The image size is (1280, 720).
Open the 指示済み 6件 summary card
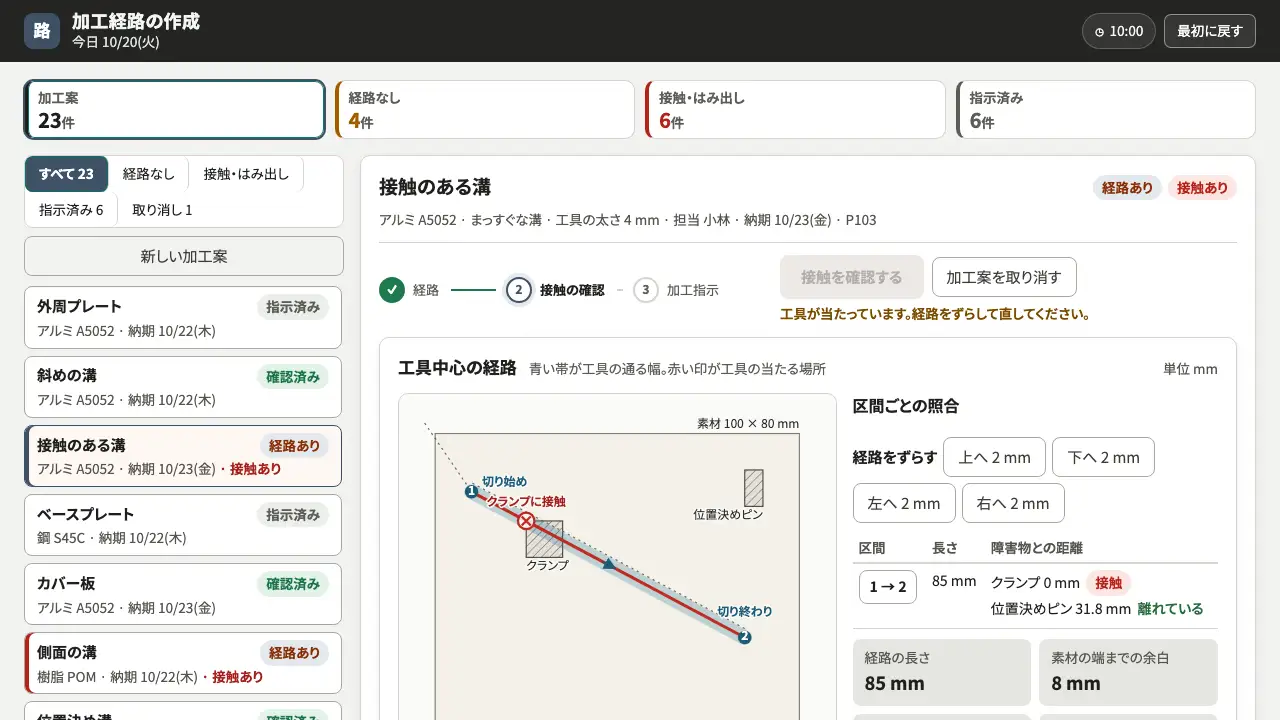1106,109
